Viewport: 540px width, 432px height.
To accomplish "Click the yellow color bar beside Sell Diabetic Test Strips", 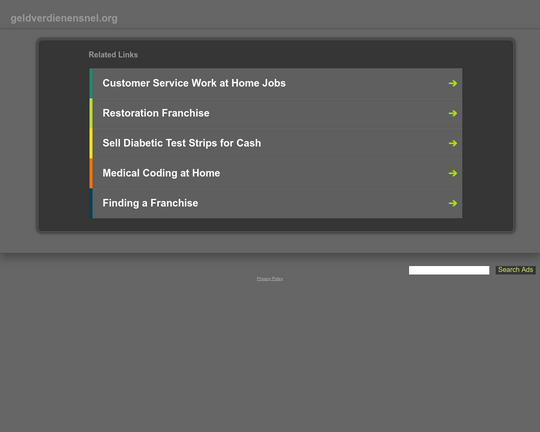I will tap(91, 143).
